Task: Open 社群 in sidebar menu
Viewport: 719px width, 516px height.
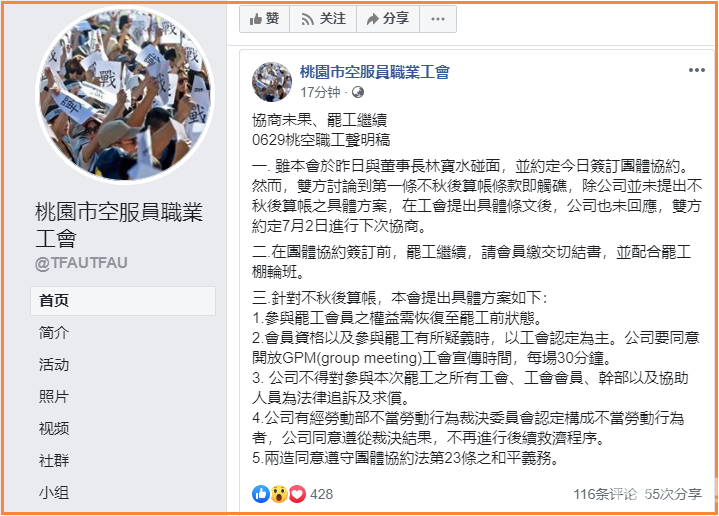Action: tap(54, 460)
